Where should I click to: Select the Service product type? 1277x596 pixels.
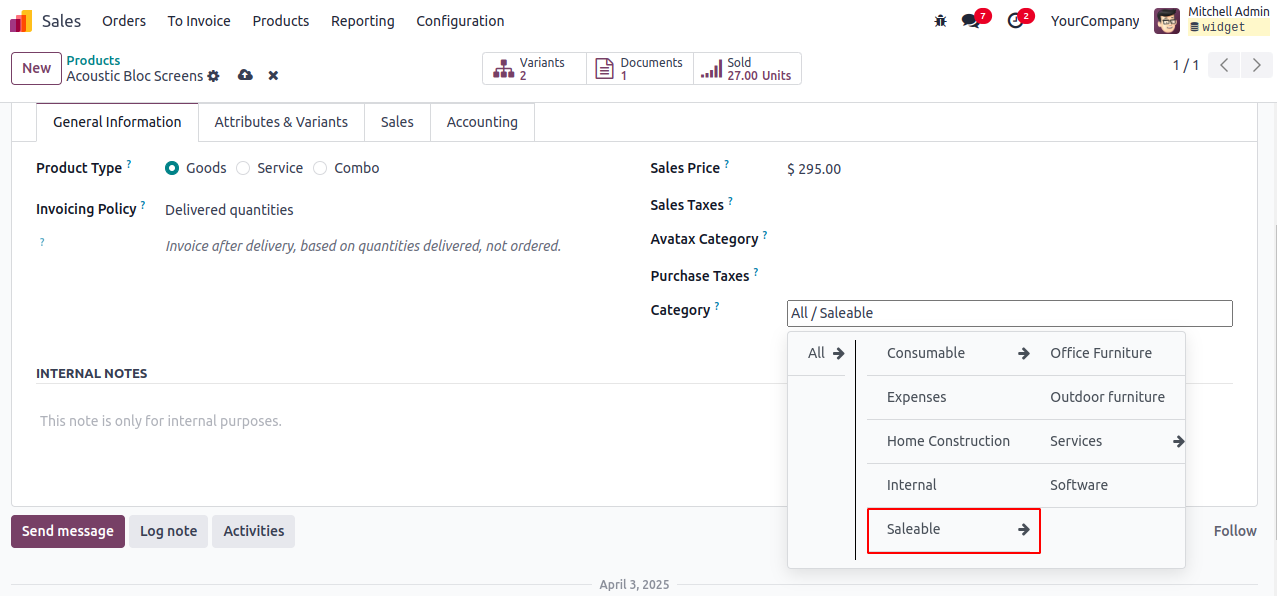click(243, 168)
